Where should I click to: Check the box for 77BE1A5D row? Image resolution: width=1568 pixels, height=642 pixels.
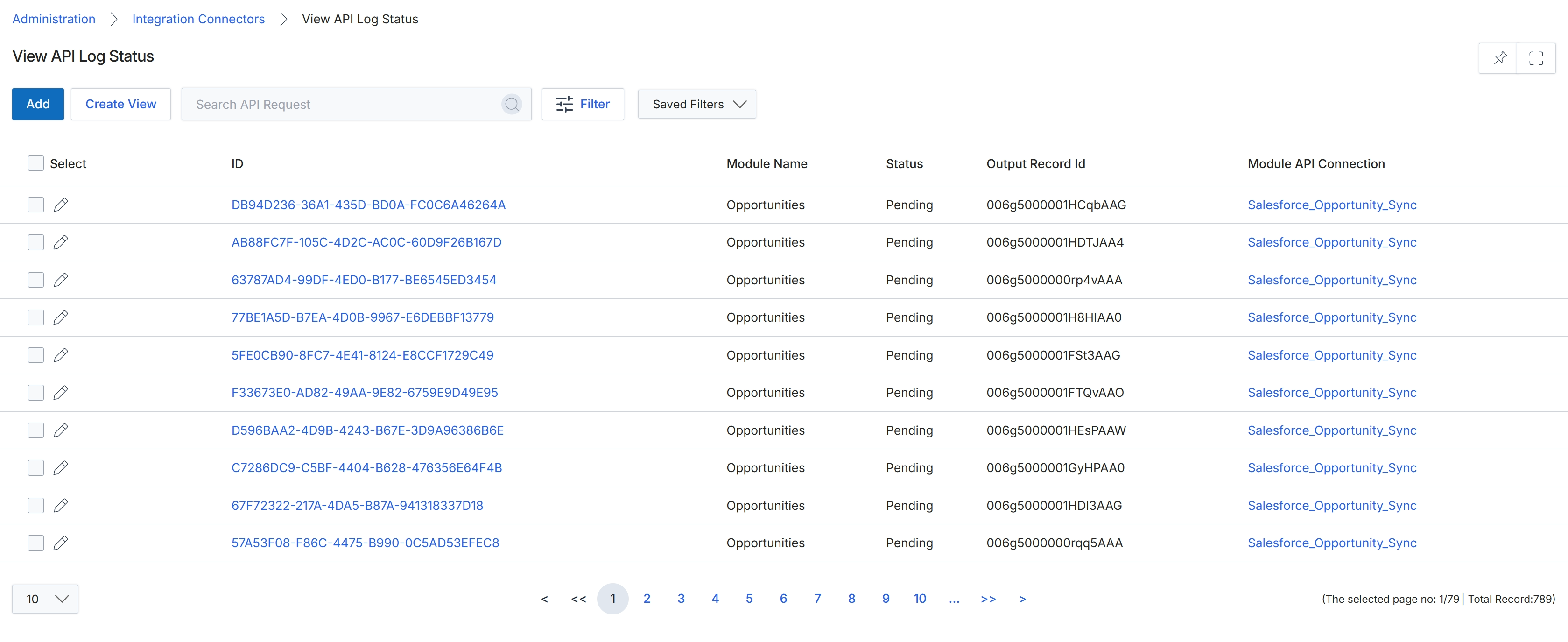(36, 317)
